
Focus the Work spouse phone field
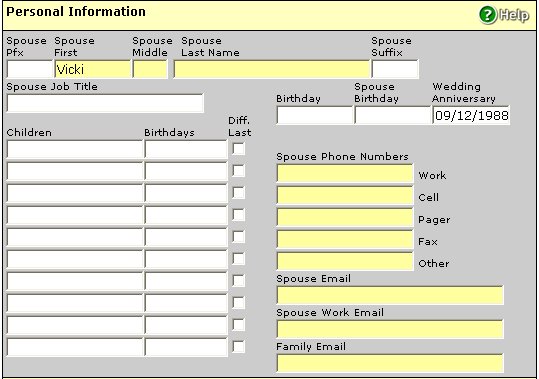tap(345, 173)
